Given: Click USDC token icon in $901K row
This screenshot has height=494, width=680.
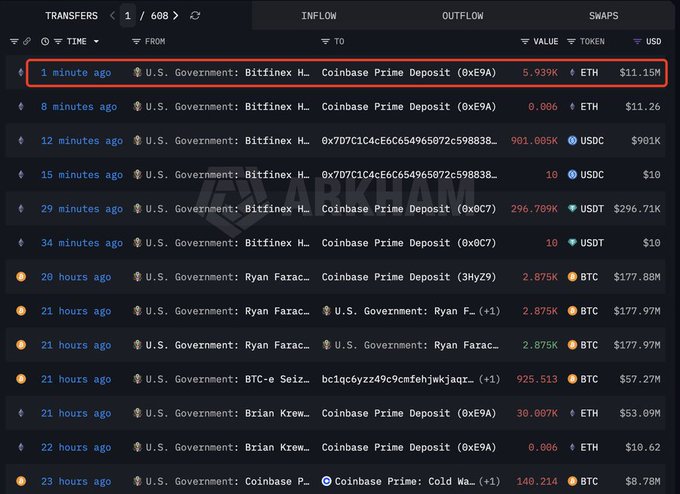Looking at the screenshot, I should point(572,141).
